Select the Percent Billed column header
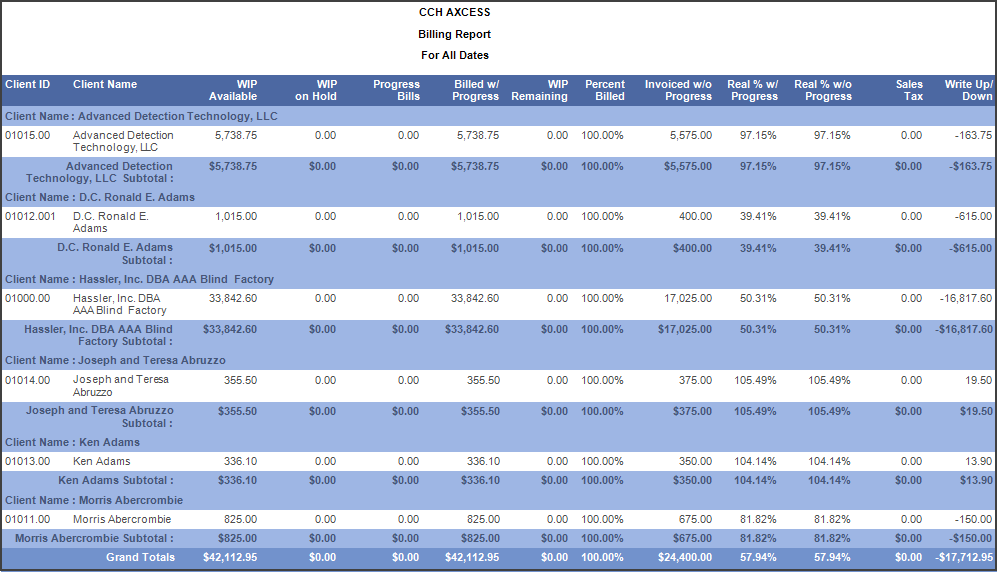 point(604,90)
